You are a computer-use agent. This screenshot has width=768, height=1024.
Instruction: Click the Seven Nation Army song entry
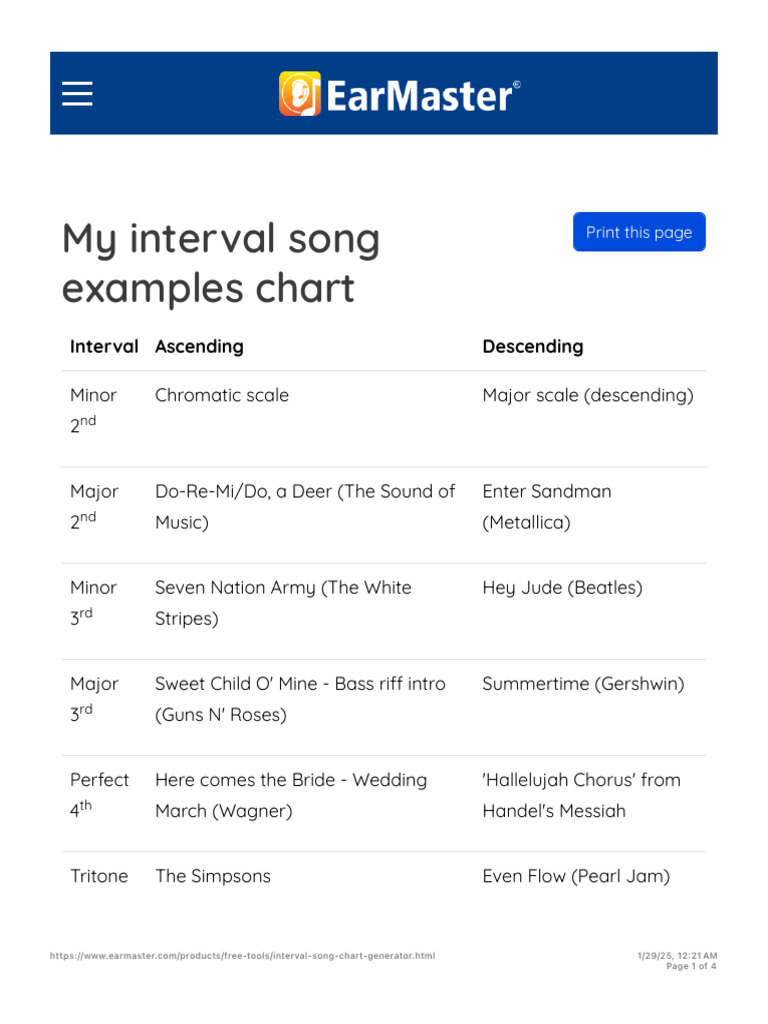283,603
